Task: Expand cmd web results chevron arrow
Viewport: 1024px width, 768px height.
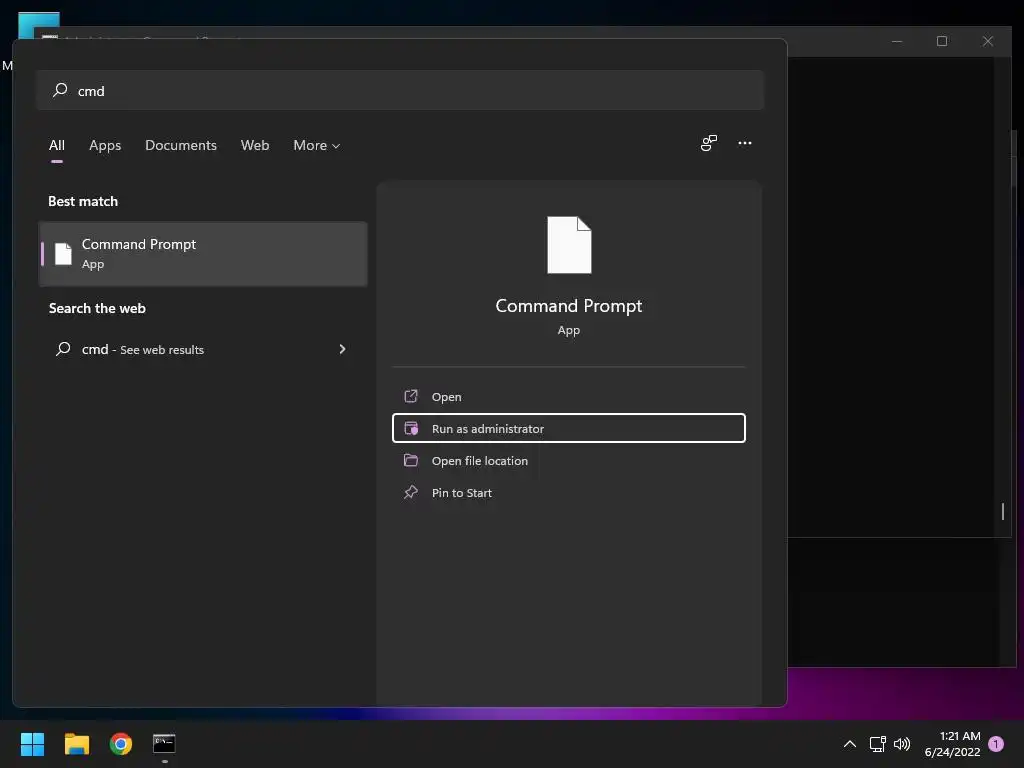Action: (x=342, y=349)
